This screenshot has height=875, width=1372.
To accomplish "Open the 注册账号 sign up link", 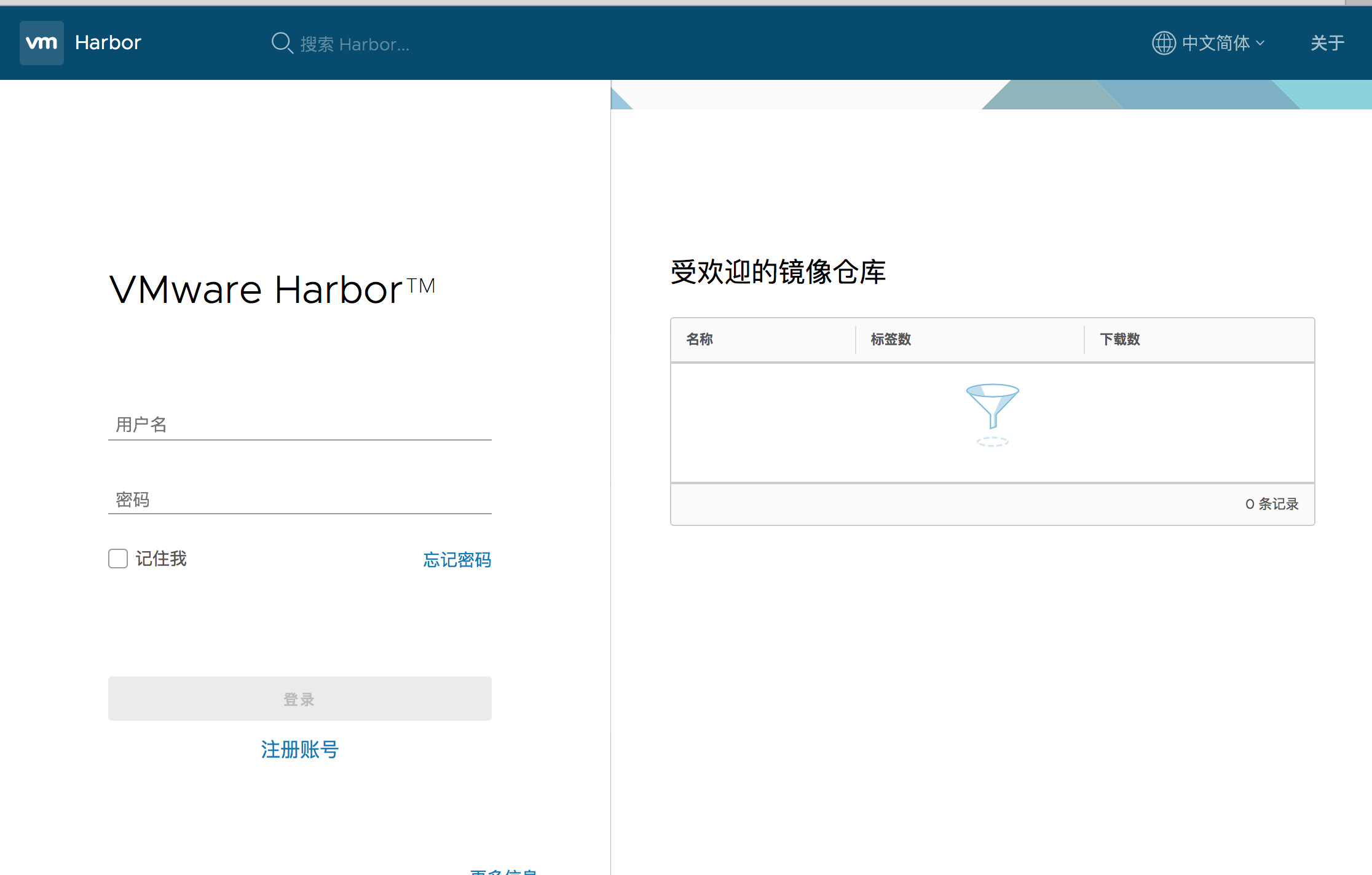I will 300,750.
